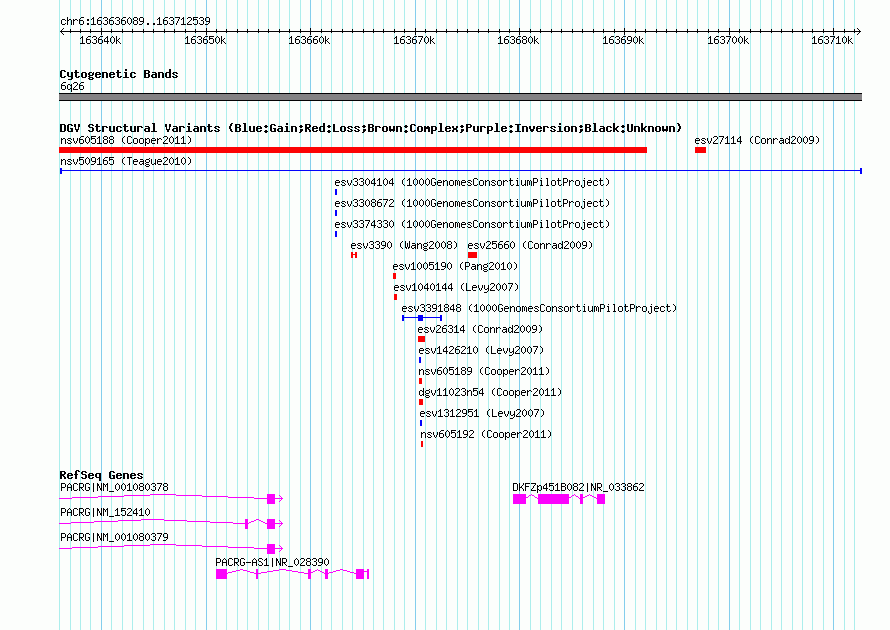Select the small red esv27114 bar
Screen dimensions: 890x630
pos(700,150)
